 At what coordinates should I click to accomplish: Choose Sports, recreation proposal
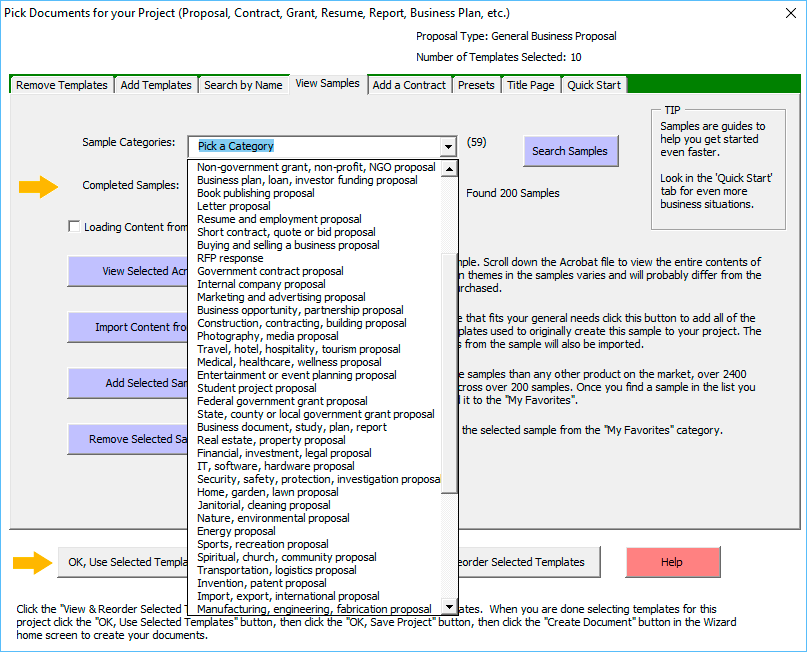315,544
